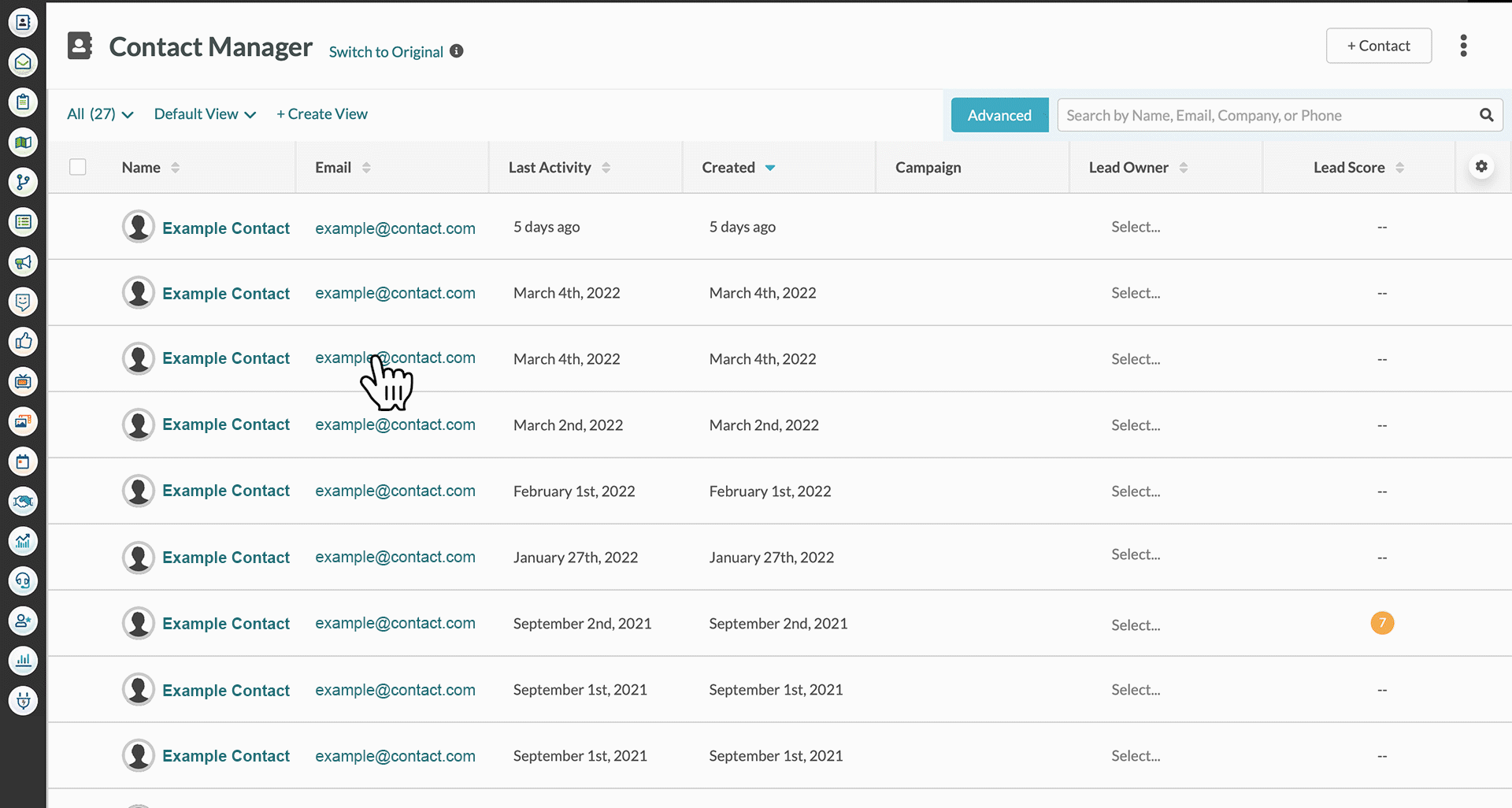This screenshot has width=1512, height=808.
Task: Click avatar of the 5 days ago contact
Action: pyautogui.click(x=139, y=227)
